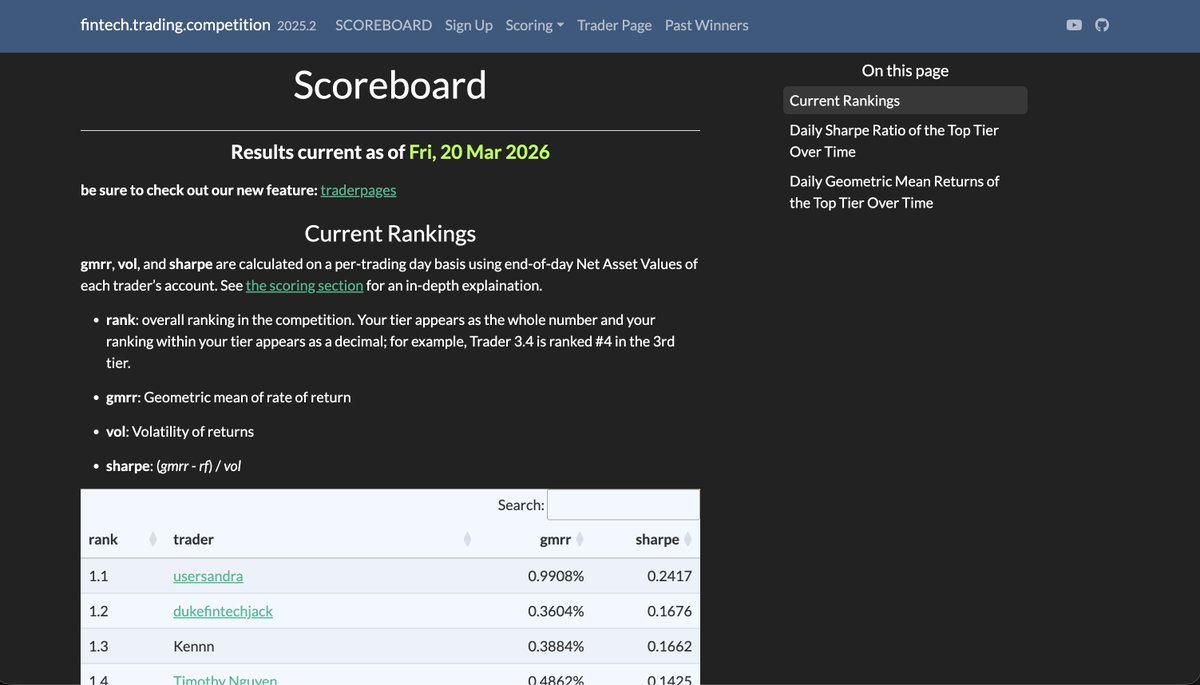Click the 2025.2 version label
Viewport: 1200px width, 685px height.
[x=296, y=26]
